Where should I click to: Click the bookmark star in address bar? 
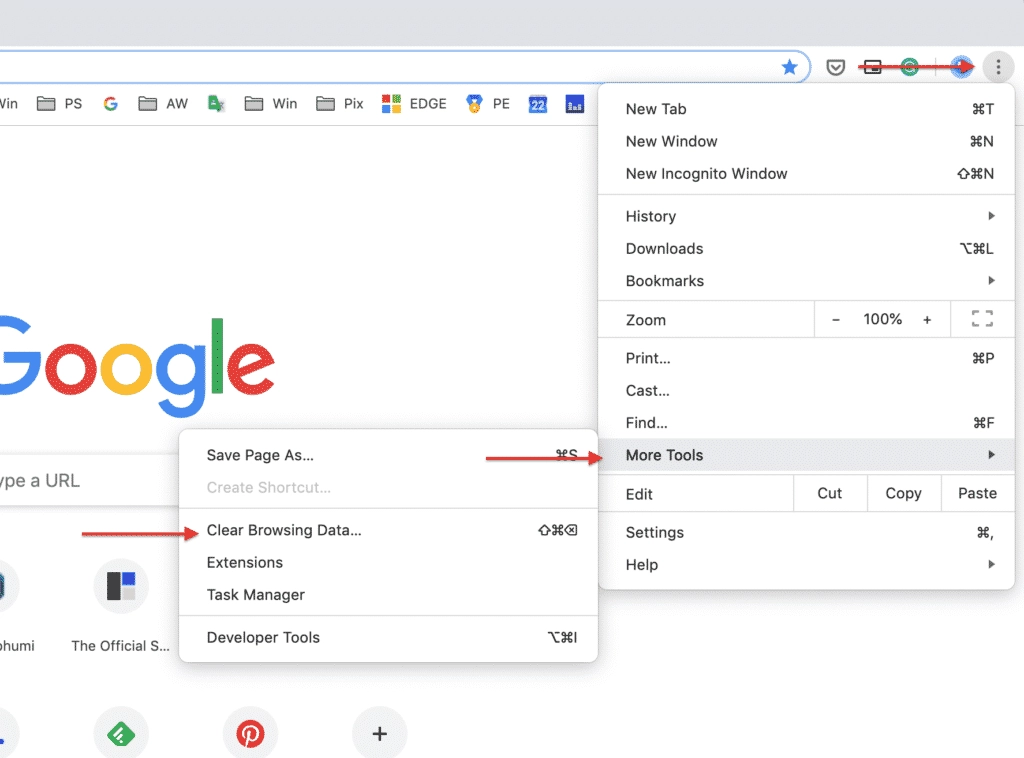point(790,67)
